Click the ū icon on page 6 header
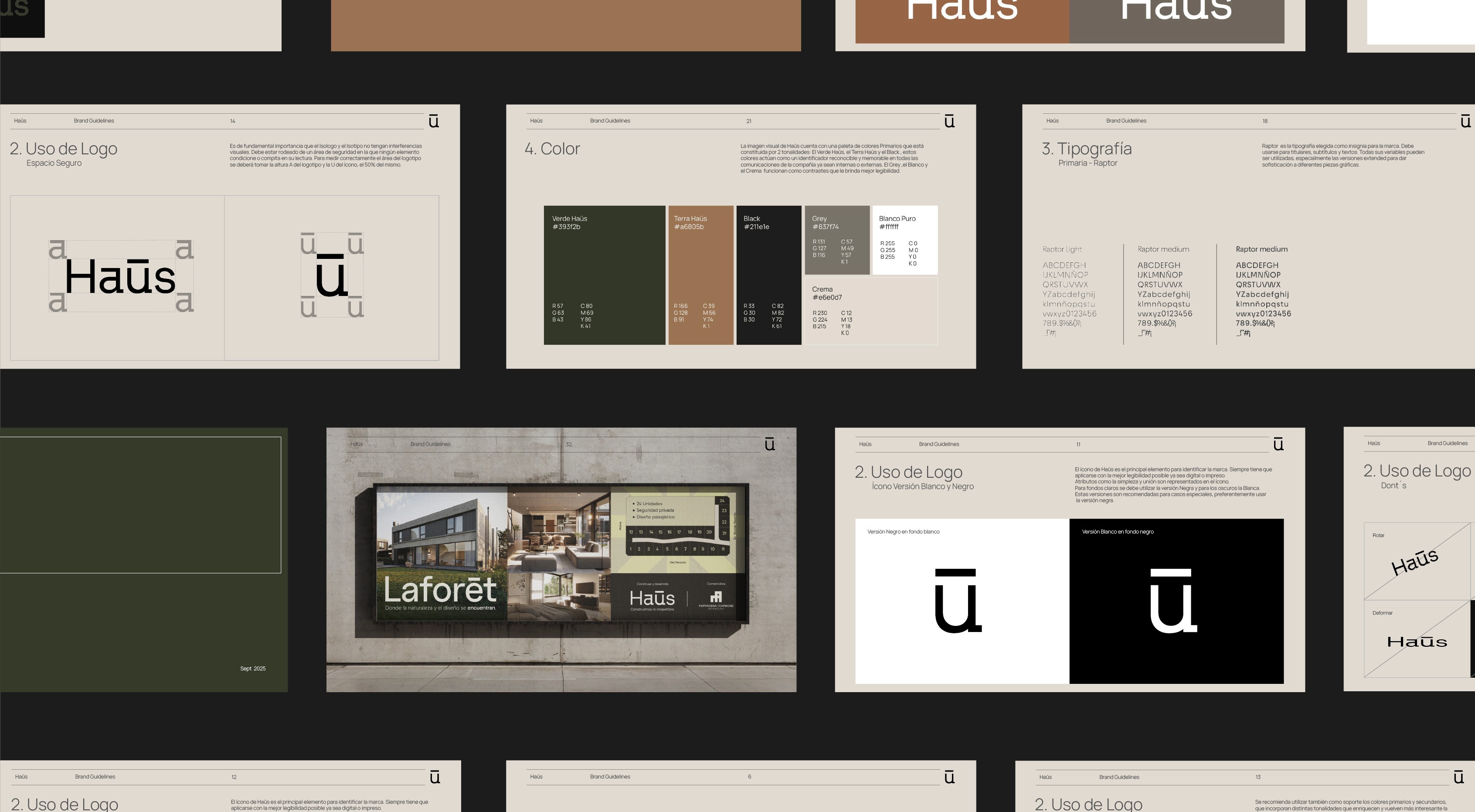Image resolution: width=1475 pixels, height=812 pixels. [949, 777]
